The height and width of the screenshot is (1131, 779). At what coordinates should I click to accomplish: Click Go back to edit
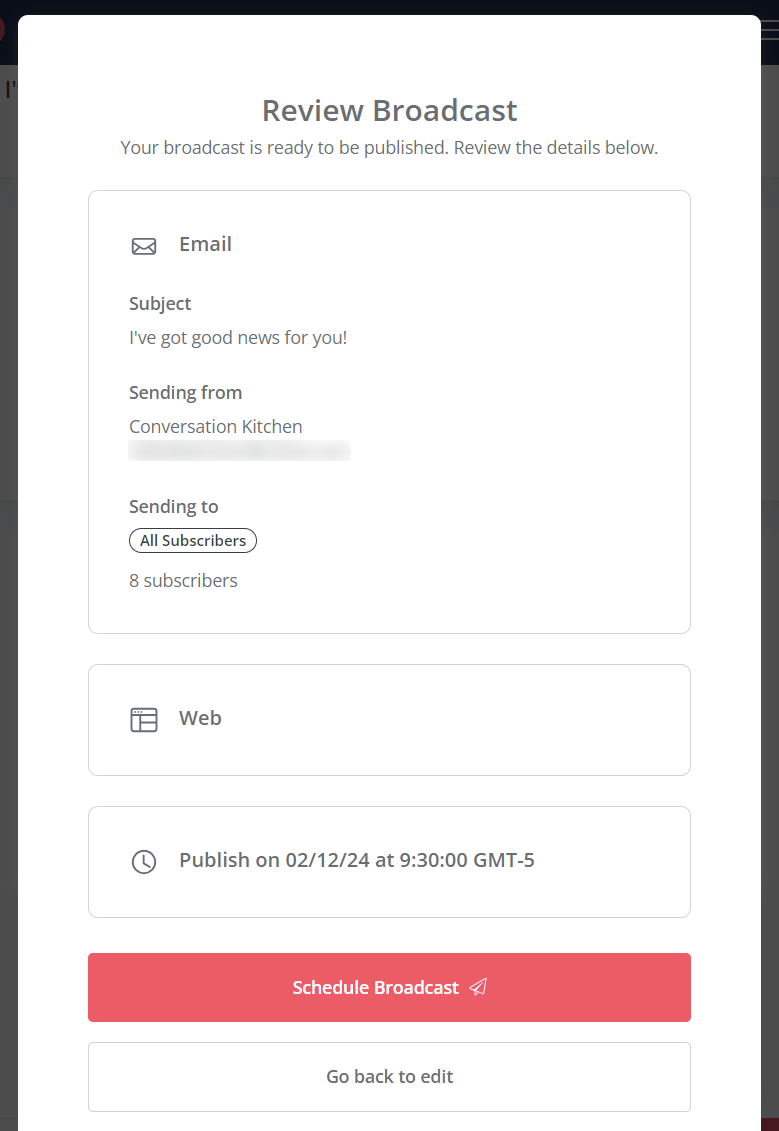(x=389, y=1076)
